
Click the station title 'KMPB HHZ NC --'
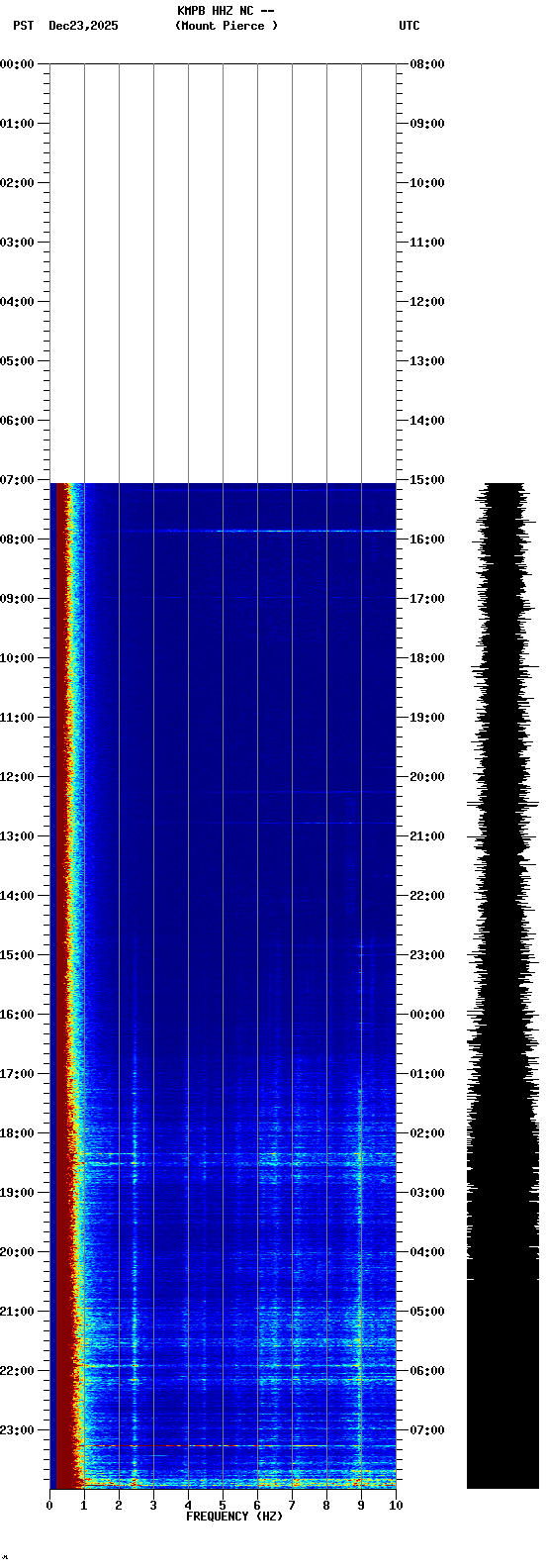click(x=226, y=11)
